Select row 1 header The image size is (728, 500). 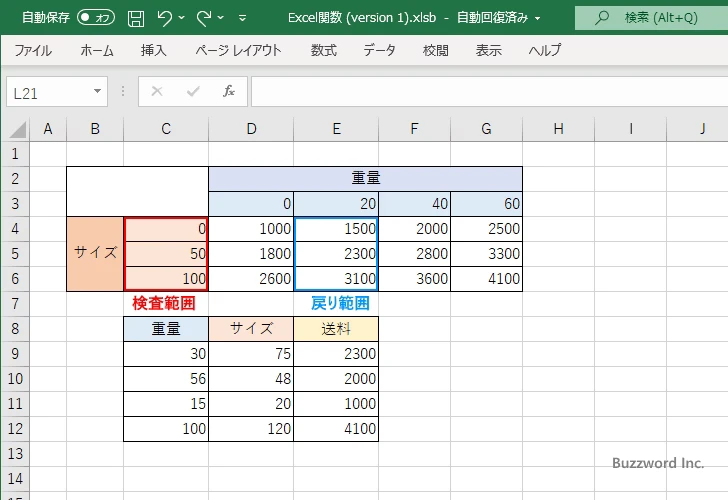coord(15,154)
